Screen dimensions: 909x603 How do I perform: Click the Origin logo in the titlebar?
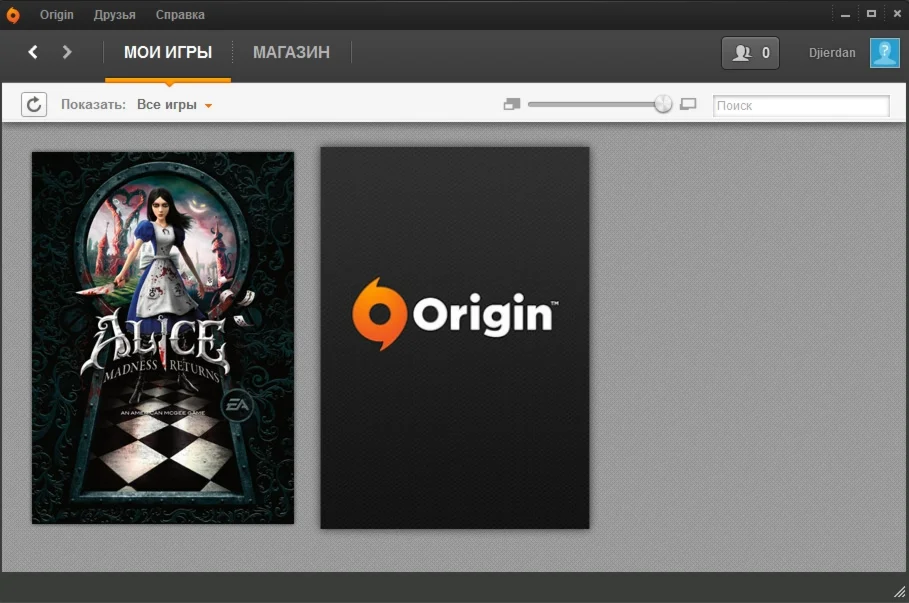pos(14,14)
